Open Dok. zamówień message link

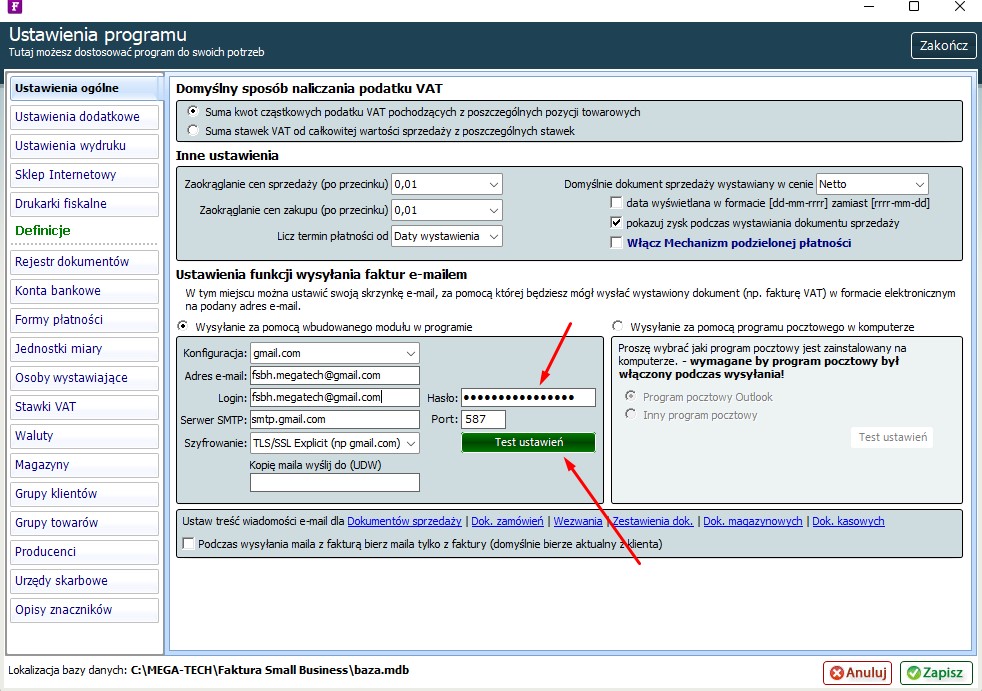pos(507,521)
